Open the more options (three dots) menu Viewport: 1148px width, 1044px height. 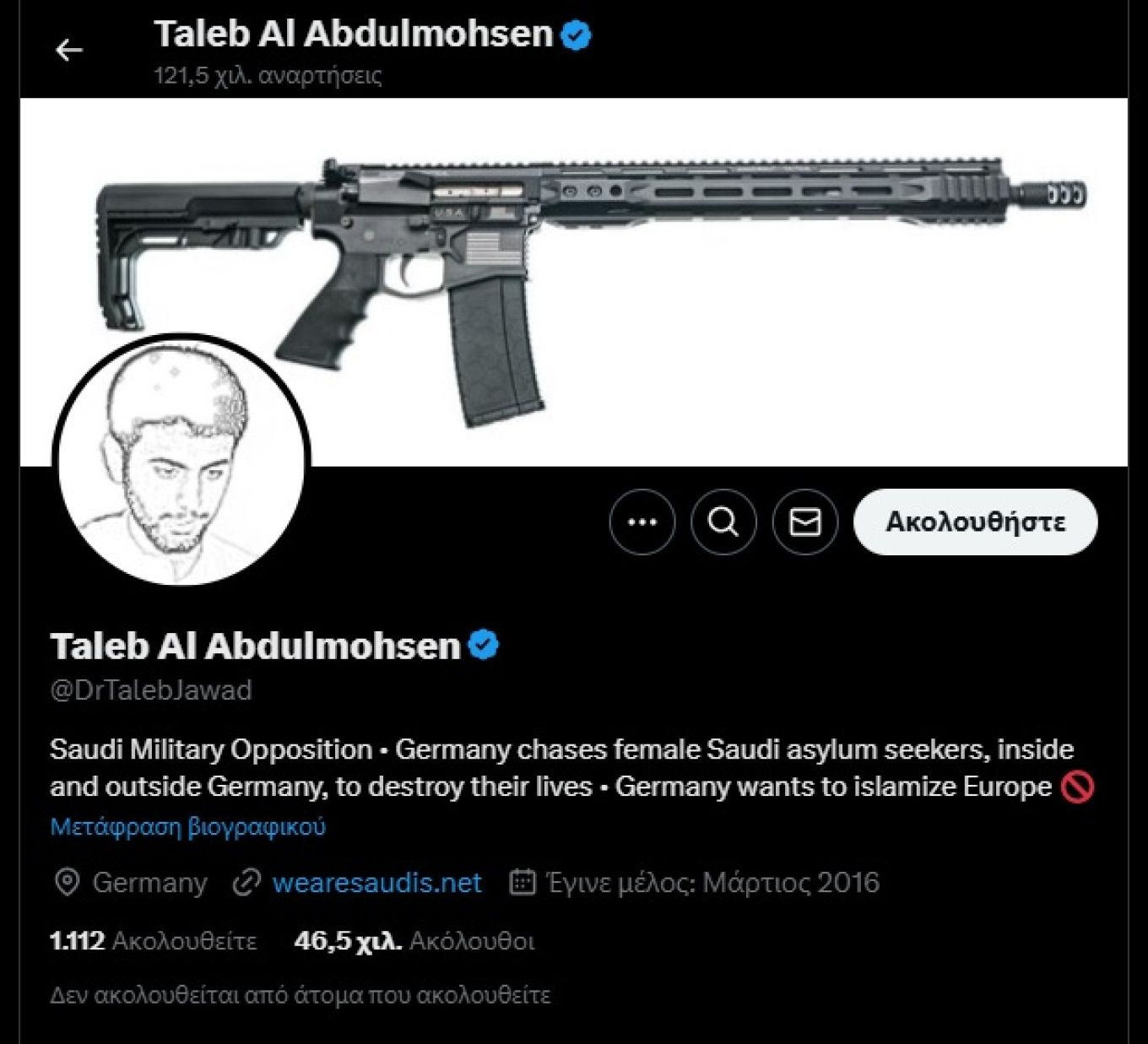642,522
